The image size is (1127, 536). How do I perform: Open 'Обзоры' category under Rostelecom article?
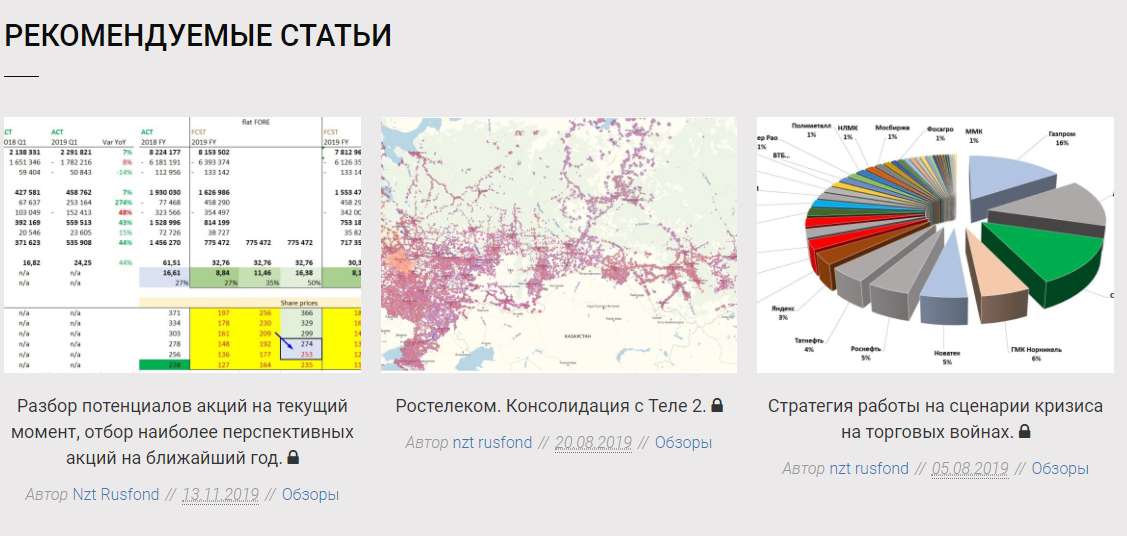[683, 442]
